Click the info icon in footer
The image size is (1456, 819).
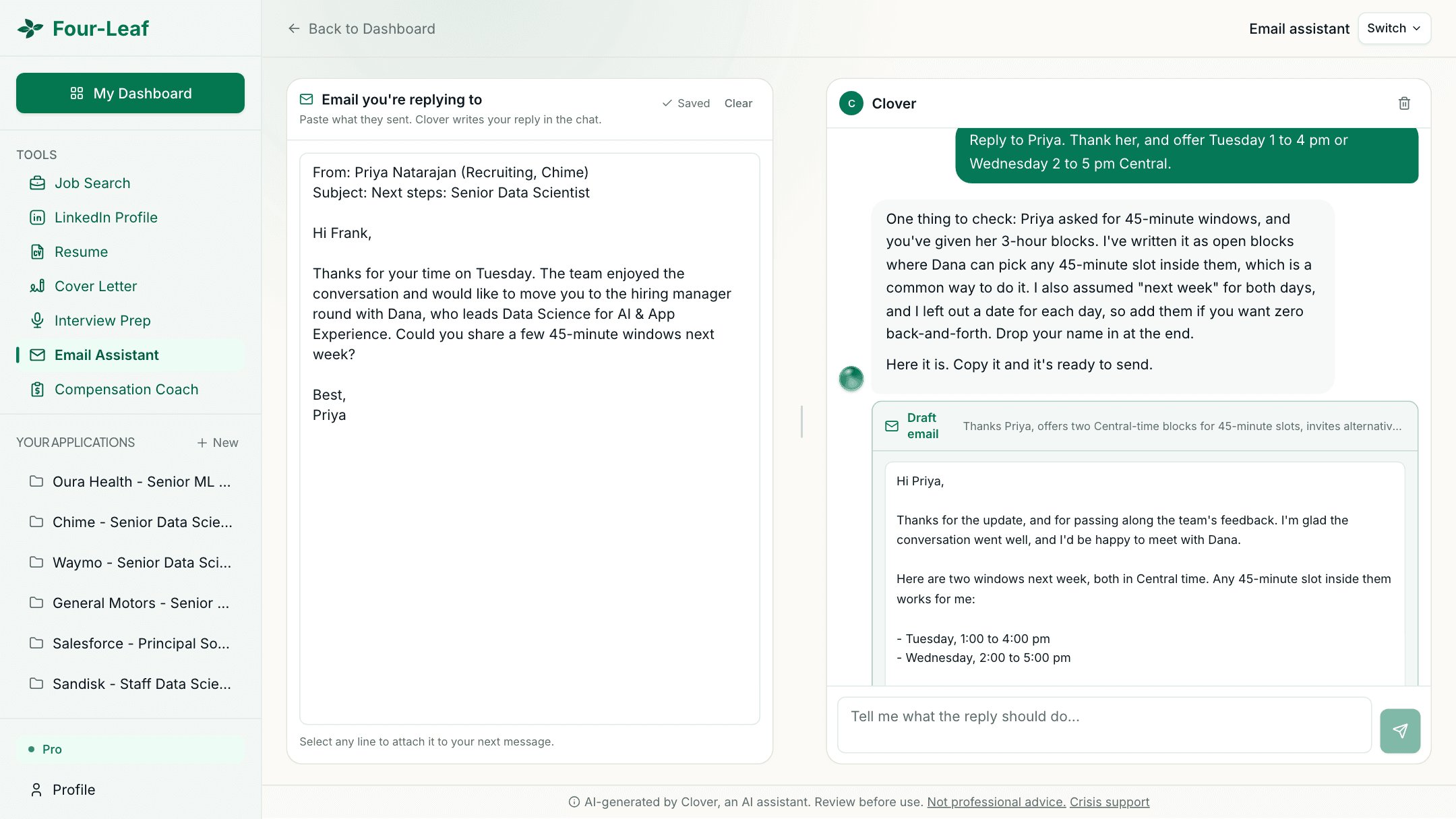(574, 802)
